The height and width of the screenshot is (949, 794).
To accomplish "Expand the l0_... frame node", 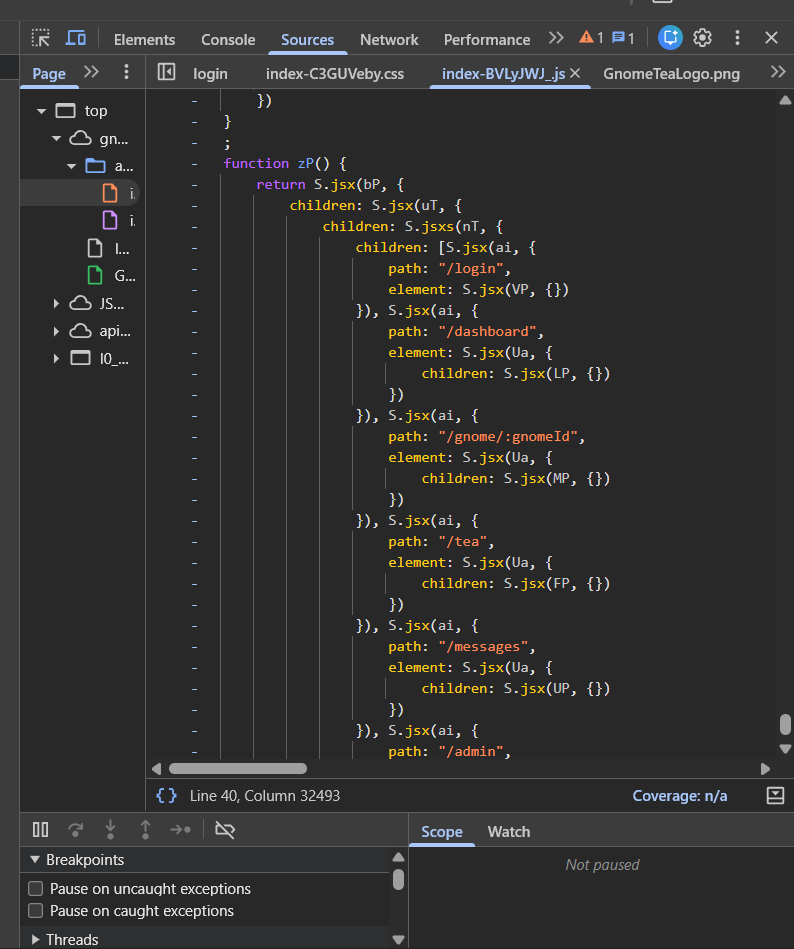I will tap(56, 358).
